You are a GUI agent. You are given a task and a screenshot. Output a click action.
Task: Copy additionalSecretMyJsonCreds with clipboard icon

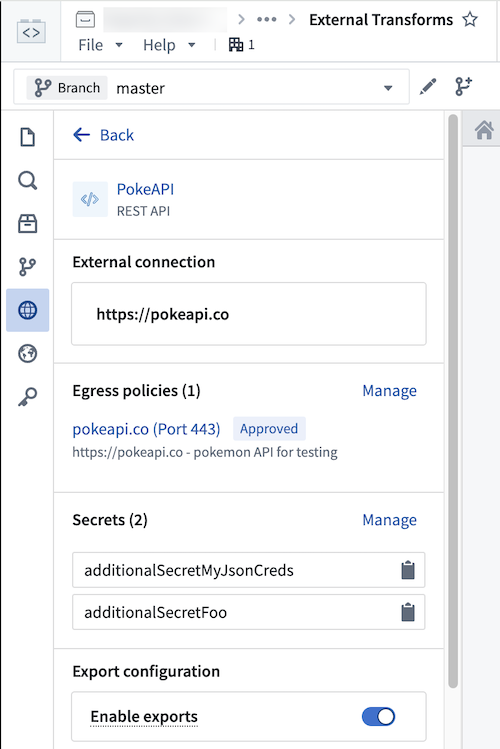pos(407,570)
